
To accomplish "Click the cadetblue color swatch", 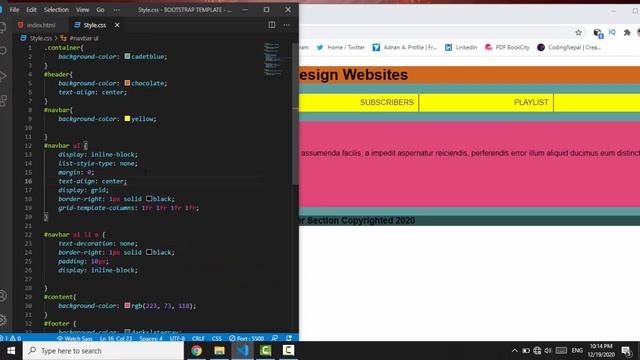I will (x=127, y=56).
